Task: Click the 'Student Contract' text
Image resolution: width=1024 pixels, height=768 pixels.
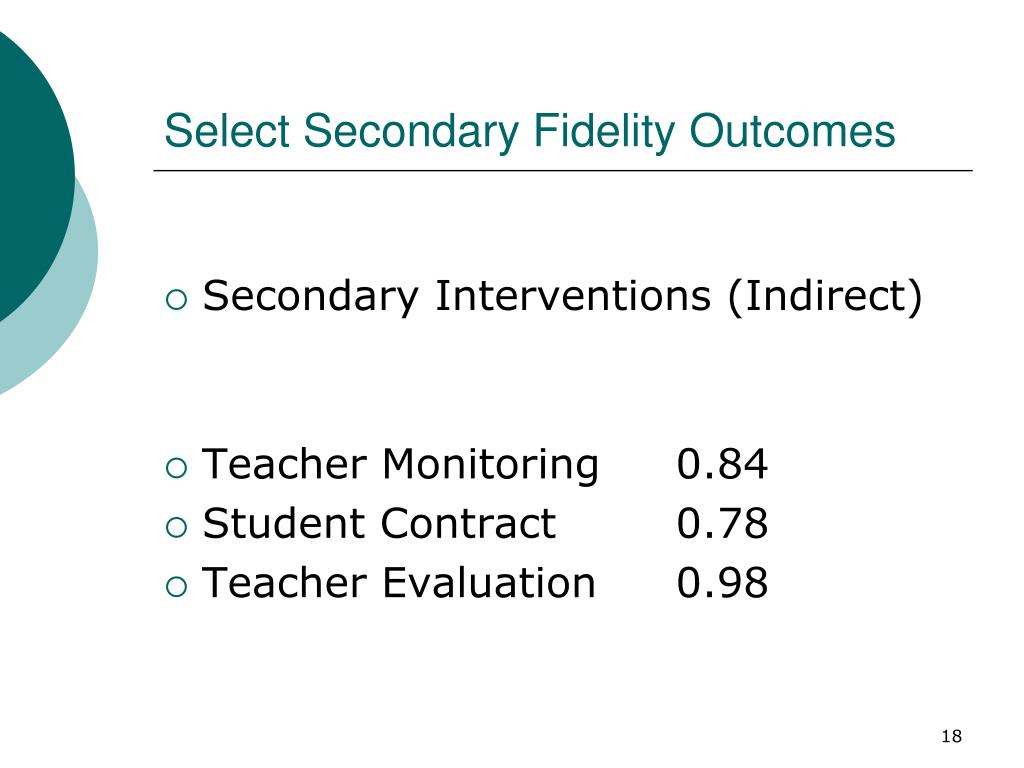Action: tap(379, 524)
